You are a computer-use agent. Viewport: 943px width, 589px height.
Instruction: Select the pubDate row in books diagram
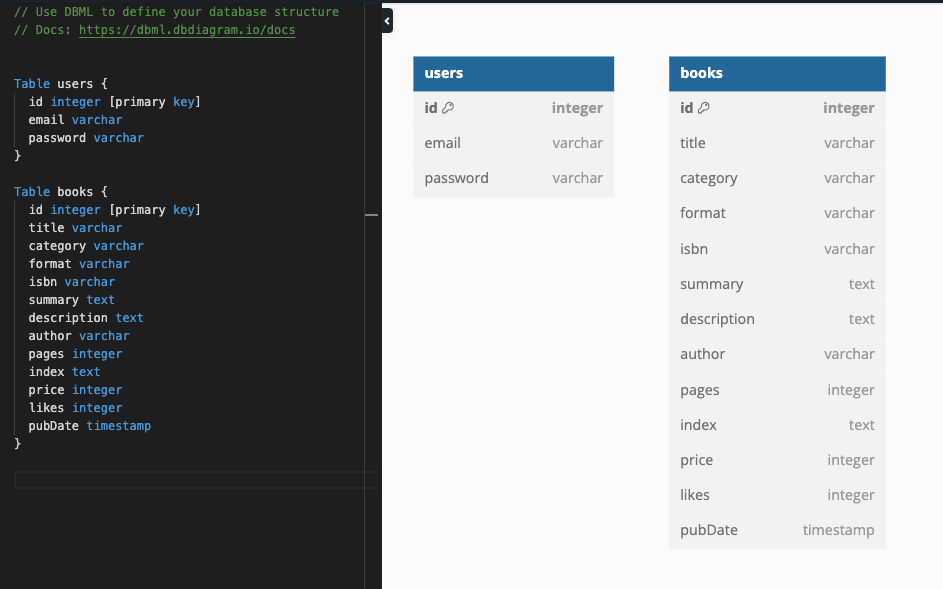click(777, 531)
